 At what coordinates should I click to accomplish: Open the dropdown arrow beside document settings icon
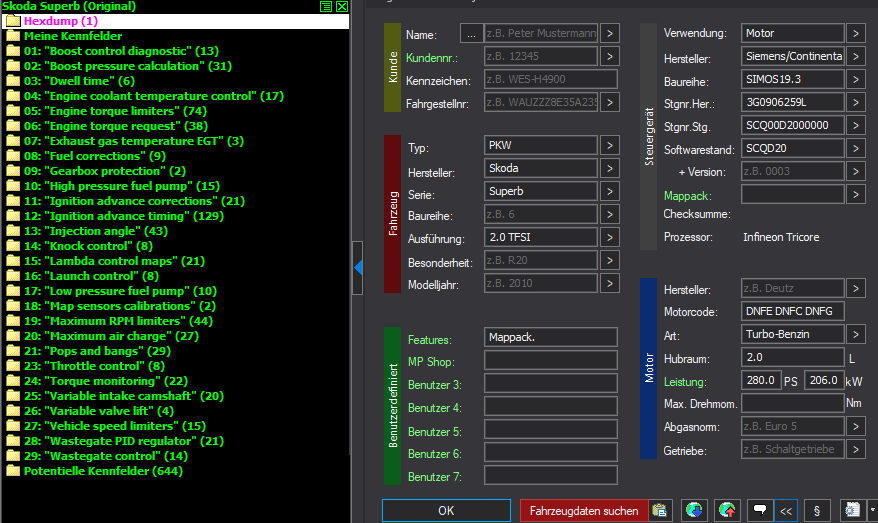point(872,511)
